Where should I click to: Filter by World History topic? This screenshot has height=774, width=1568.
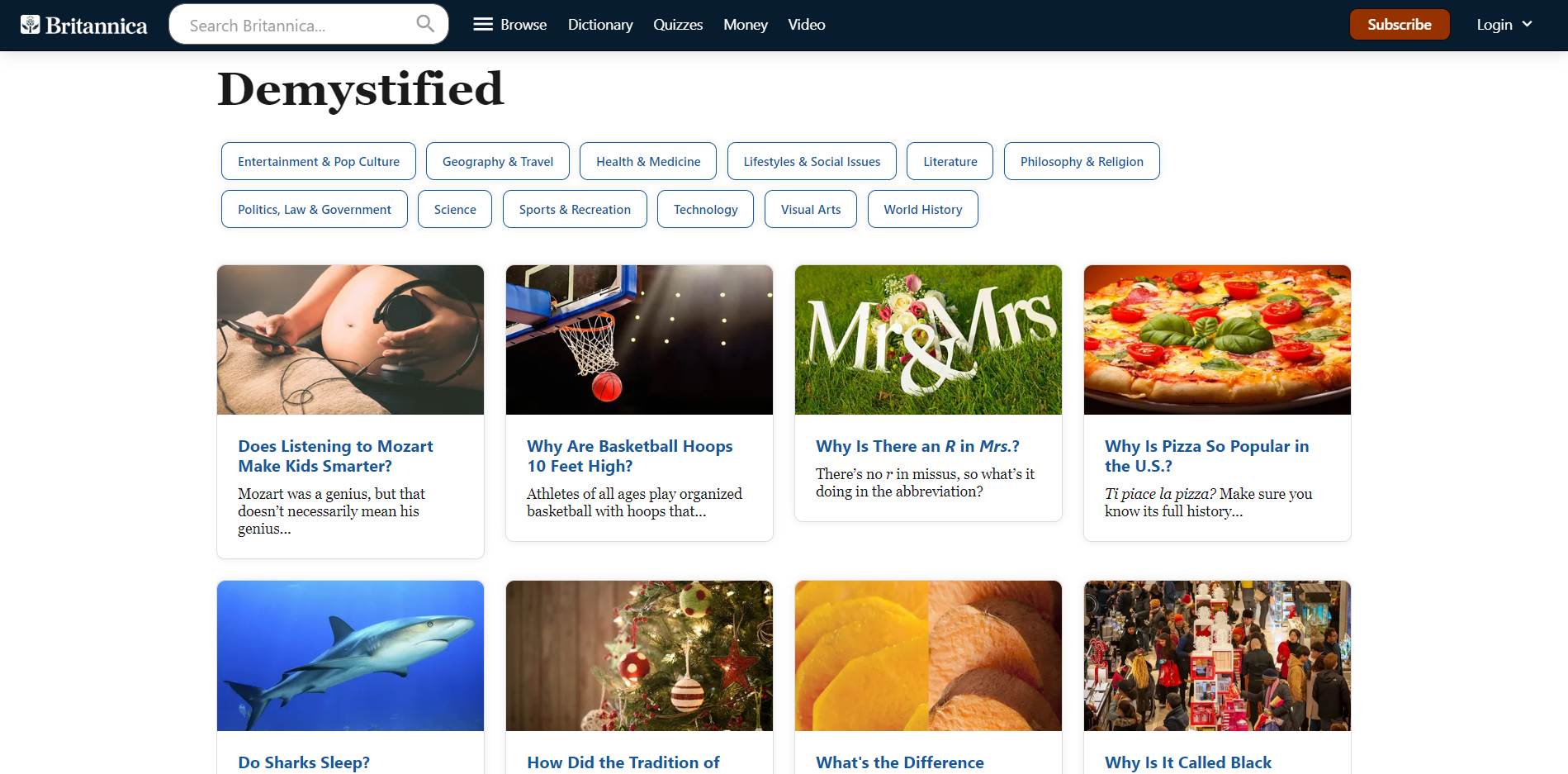click(x=923, y=209)
